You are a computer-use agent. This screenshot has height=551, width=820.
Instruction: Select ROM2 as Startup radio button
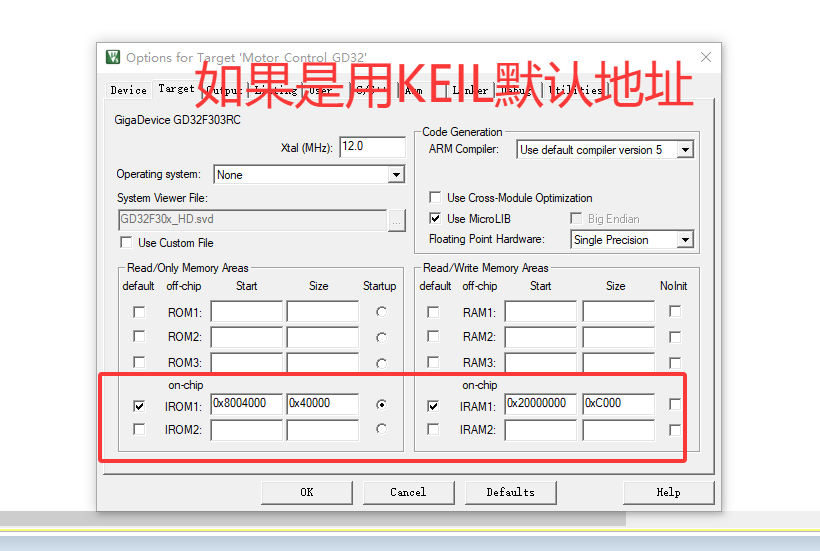pyautogui.click(x=382, y=337)
